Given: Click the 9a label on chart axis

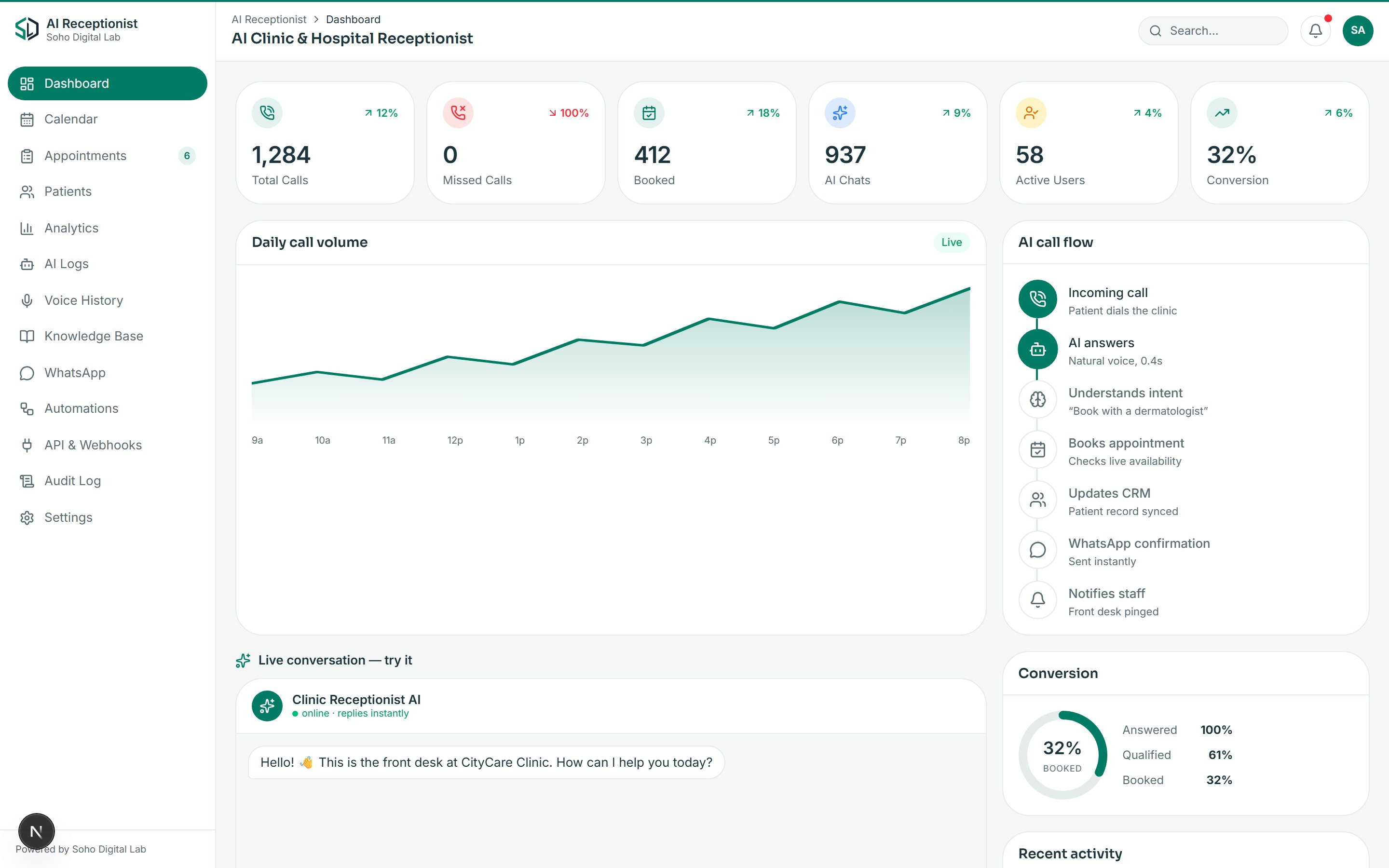Looking at the screenshot, I should [257, 440].
